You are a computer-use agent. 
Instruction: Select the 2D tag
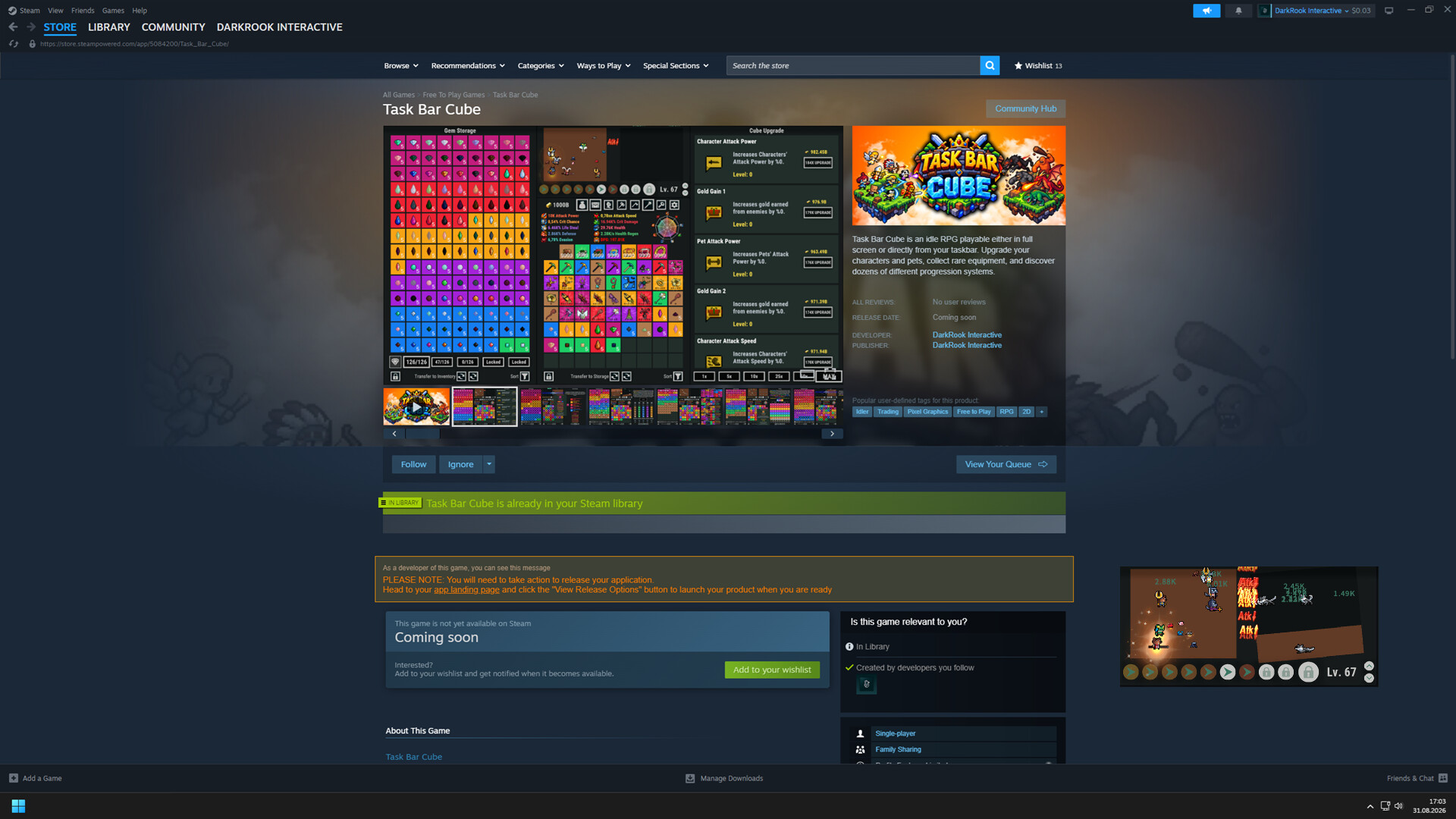[x=1026, y=412]
